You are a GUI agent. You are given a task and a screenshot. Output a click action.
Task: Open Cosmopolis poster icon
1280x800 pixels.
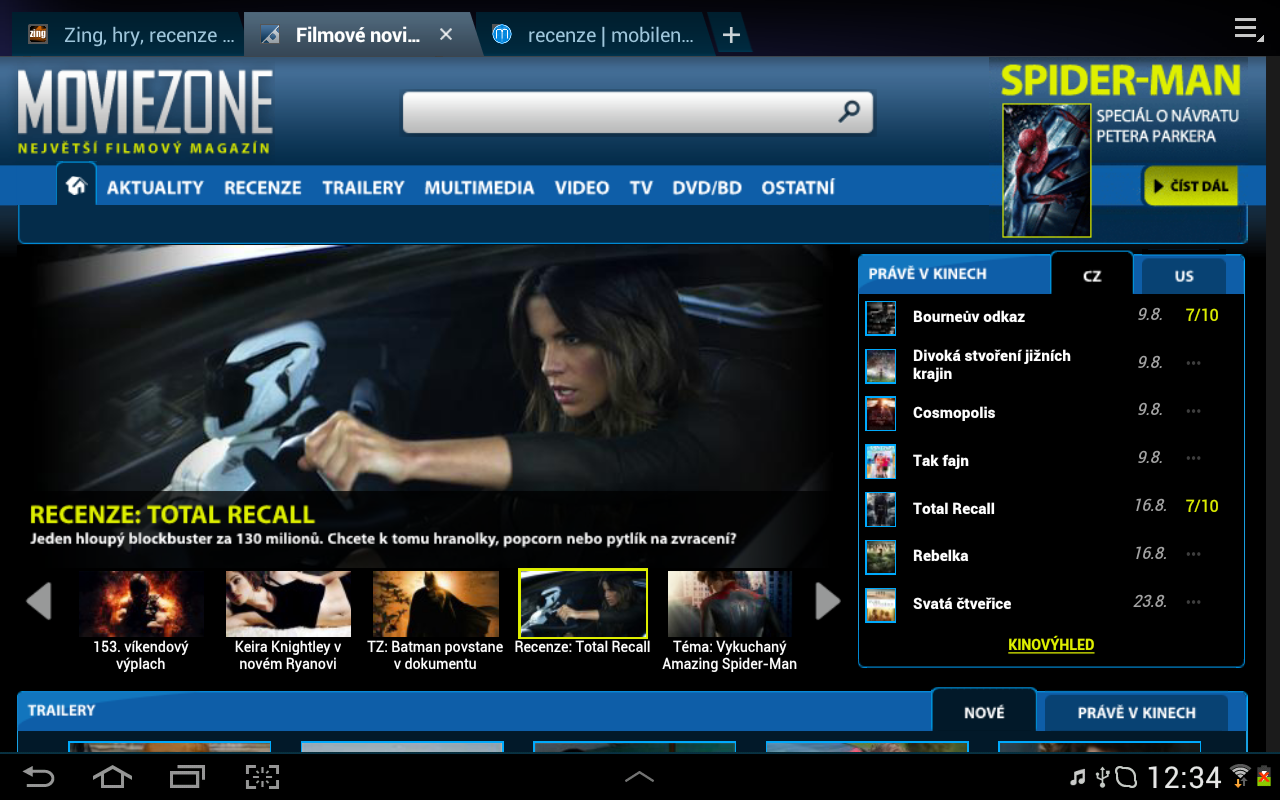(880, 413)
